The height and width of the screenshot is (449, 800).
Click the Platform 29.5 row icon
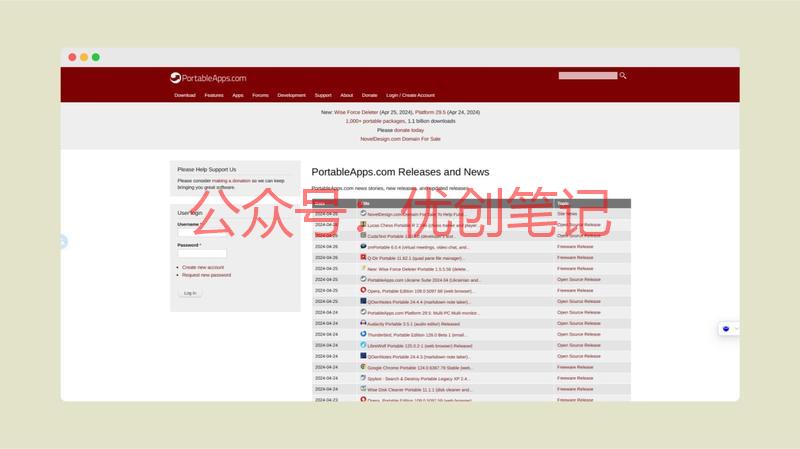click(363, 312)
